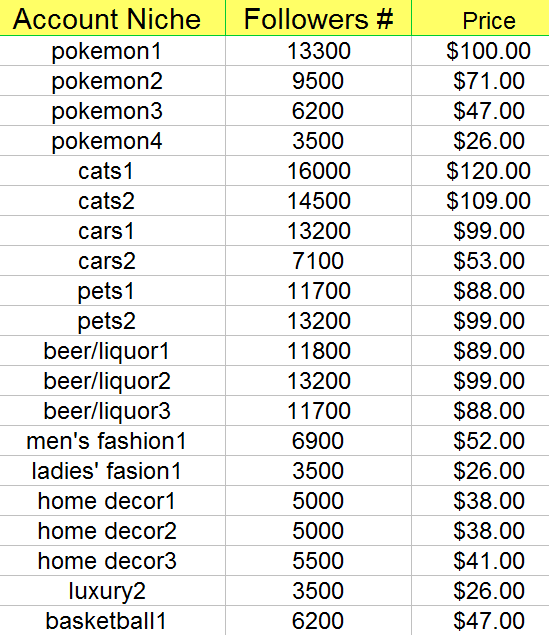The width and height of the screenshot is (549, 635).
Task: Select the $109.00 price cell
Action: point(481,201)
